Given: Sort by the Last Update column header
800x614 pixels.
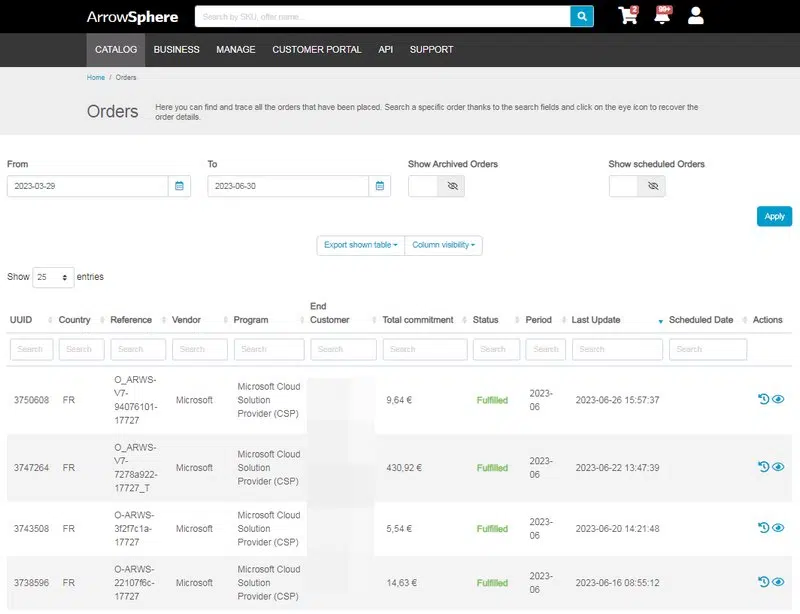Looking at the screenshot, I should point(596,320).
